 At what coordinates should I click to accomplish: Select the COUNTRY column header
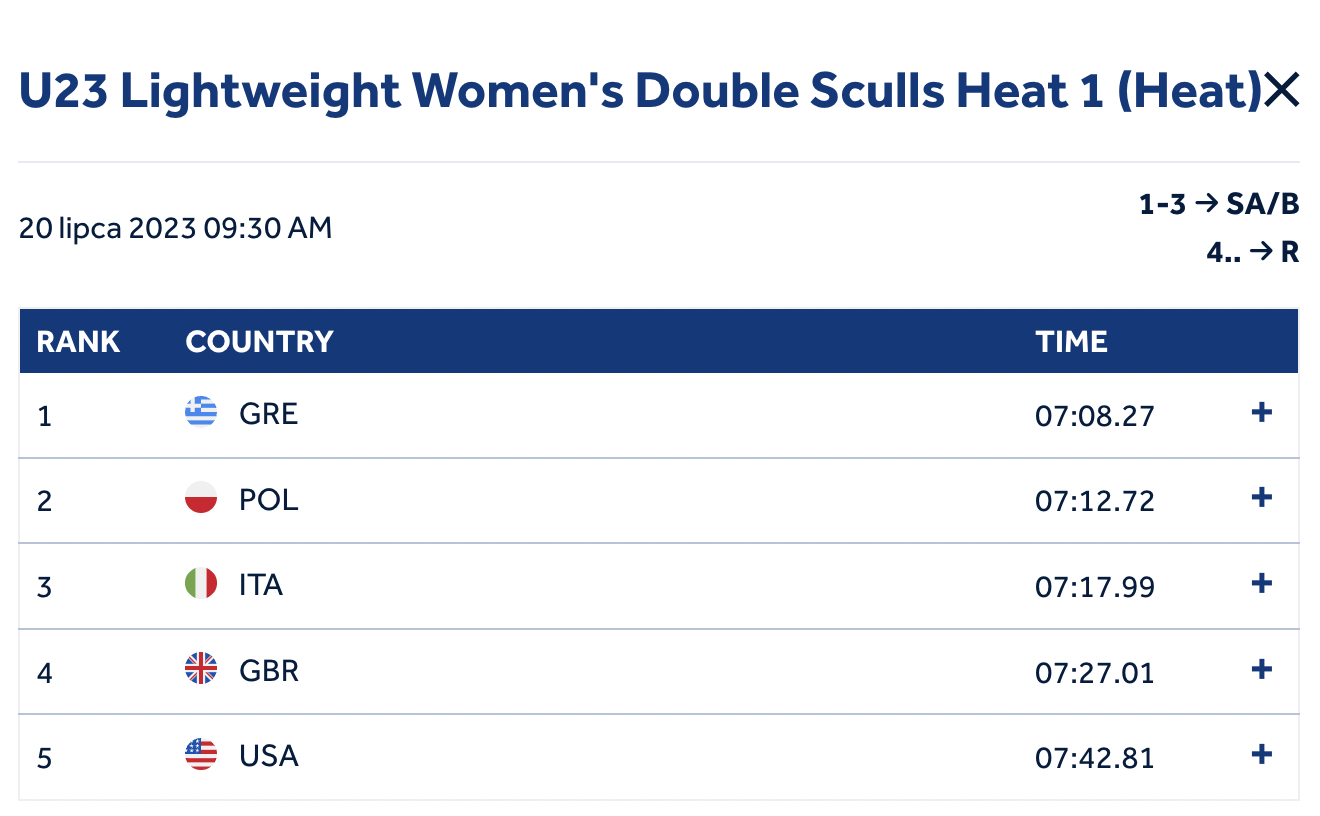259,342
